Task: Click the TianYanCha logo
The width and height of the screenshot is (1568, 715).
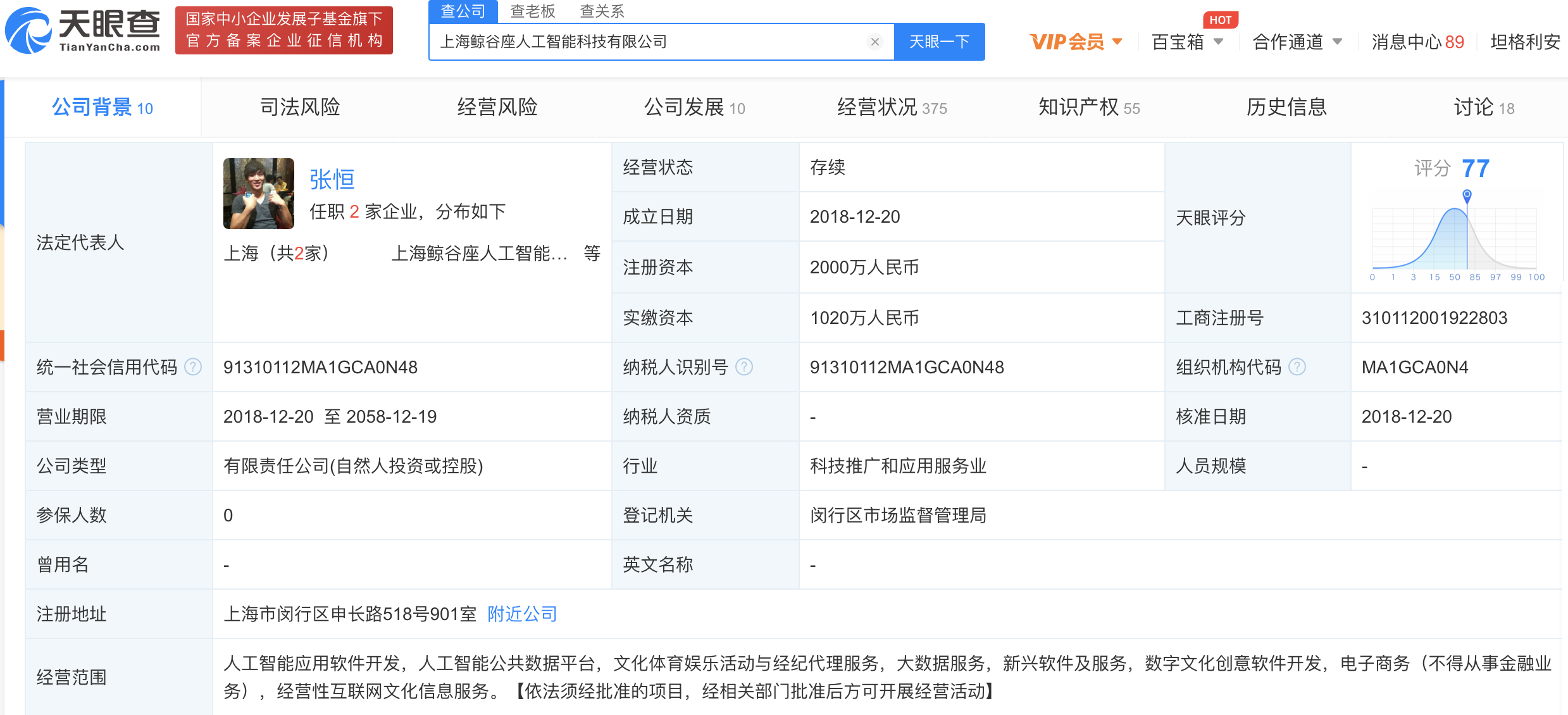Action: click(x=82, y=30)
